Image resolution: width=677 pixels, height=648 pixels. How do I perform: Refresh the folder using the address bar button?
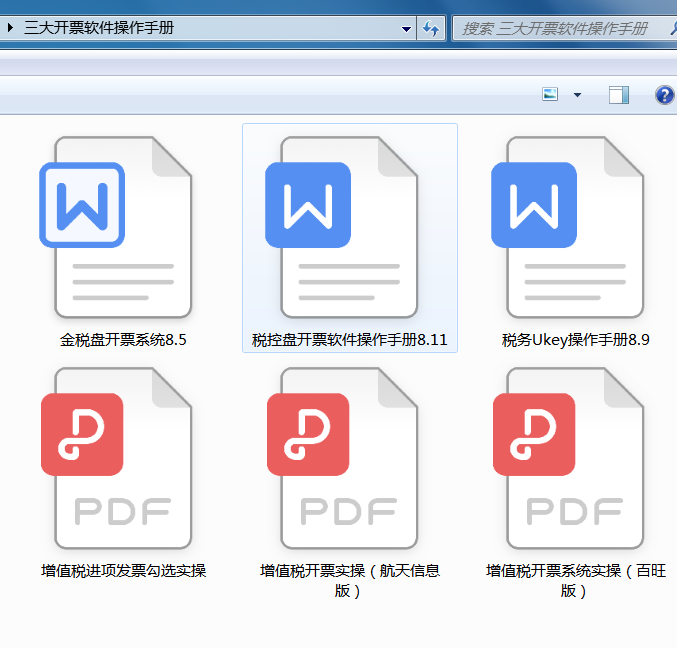(x=431, y=29)
